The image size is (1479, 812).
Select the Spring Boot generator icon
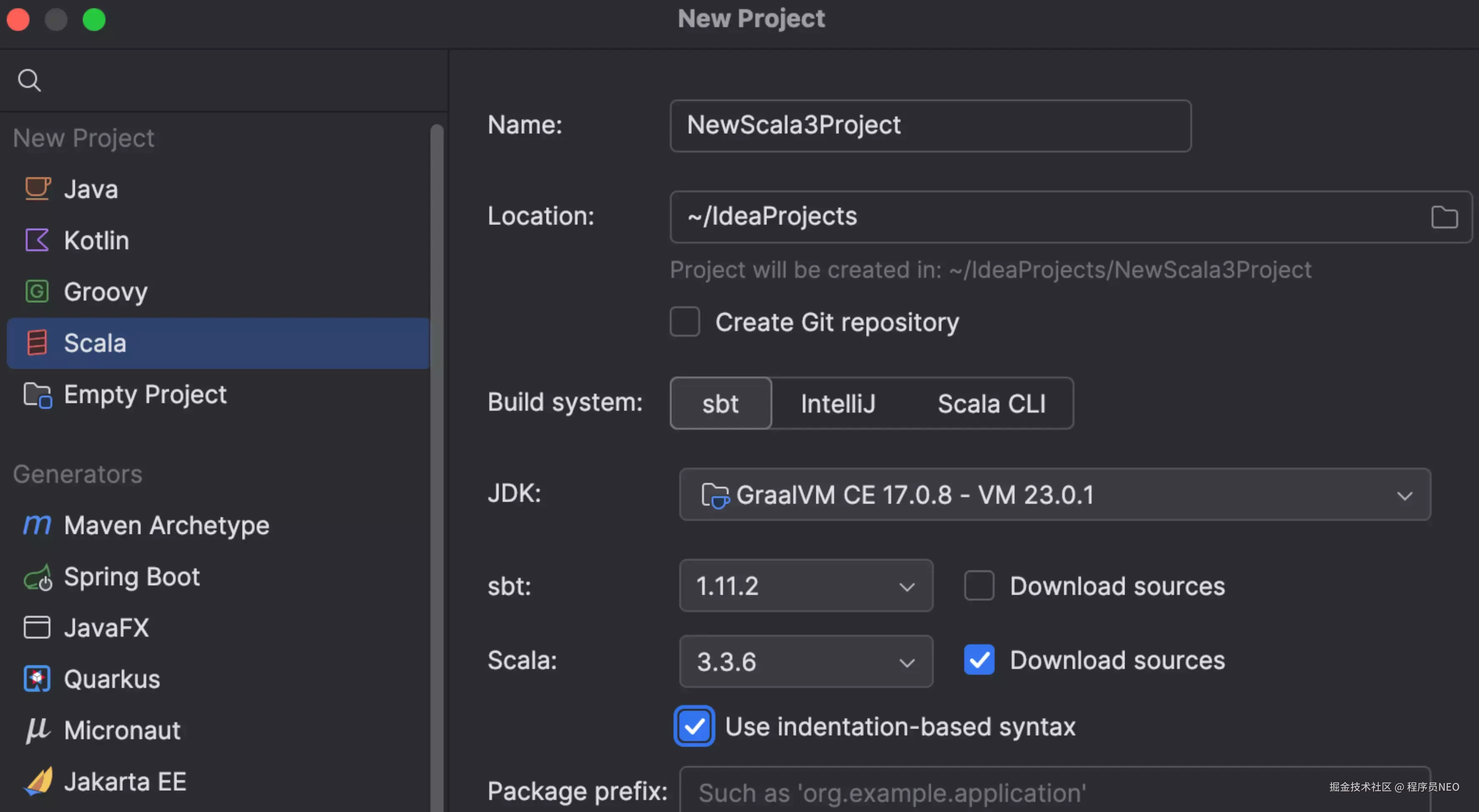click(x=37, y=577)
